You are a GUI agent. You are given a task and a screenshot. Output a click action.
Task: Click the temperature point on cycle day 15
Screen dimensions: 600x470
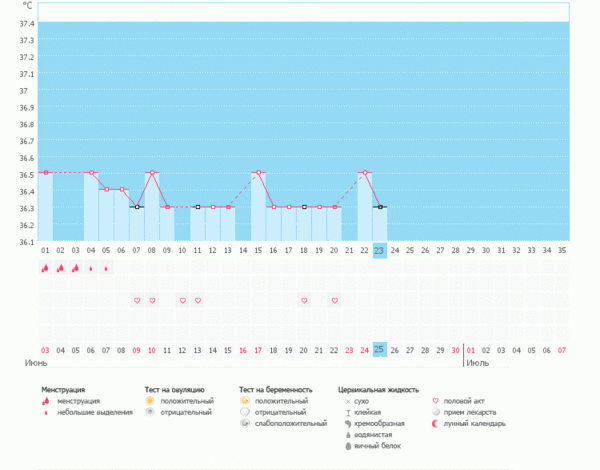pos(258,173)
